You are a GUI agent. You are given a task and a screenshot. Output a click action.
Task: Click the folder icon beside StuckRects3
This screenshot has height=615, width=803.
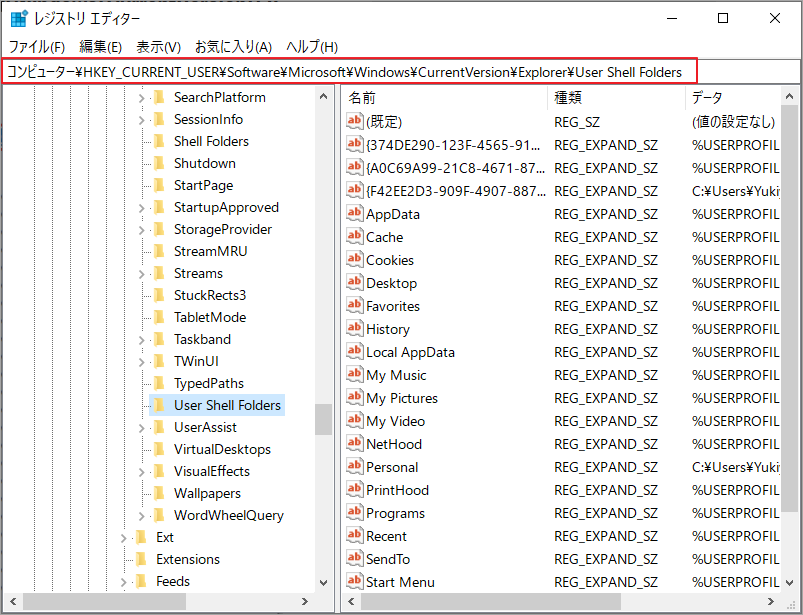159,295
